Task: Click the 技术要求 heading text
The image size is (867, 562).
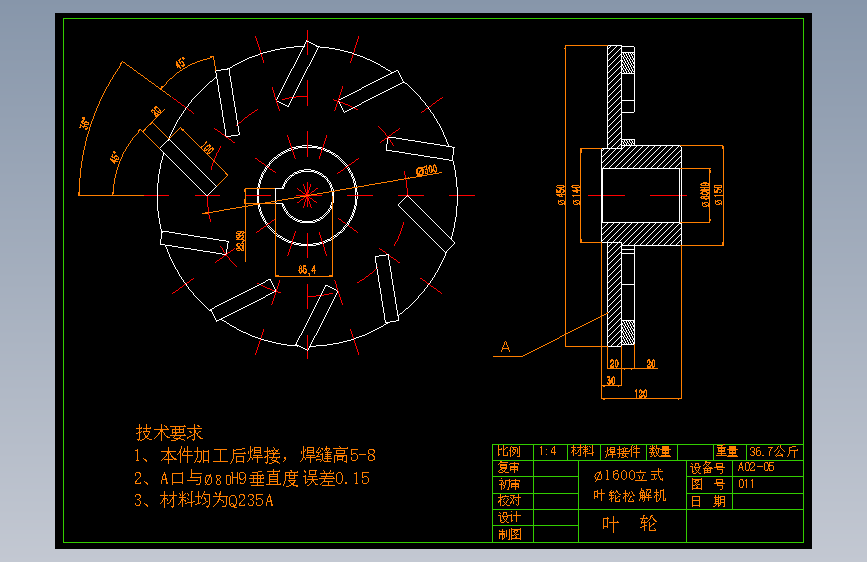Action: coord(169,433)
